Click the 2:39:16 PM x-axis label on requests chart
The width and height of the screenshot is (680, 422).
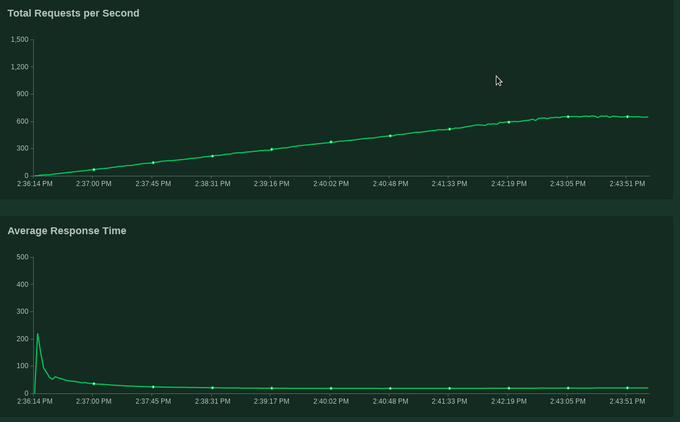coord(271,184)
